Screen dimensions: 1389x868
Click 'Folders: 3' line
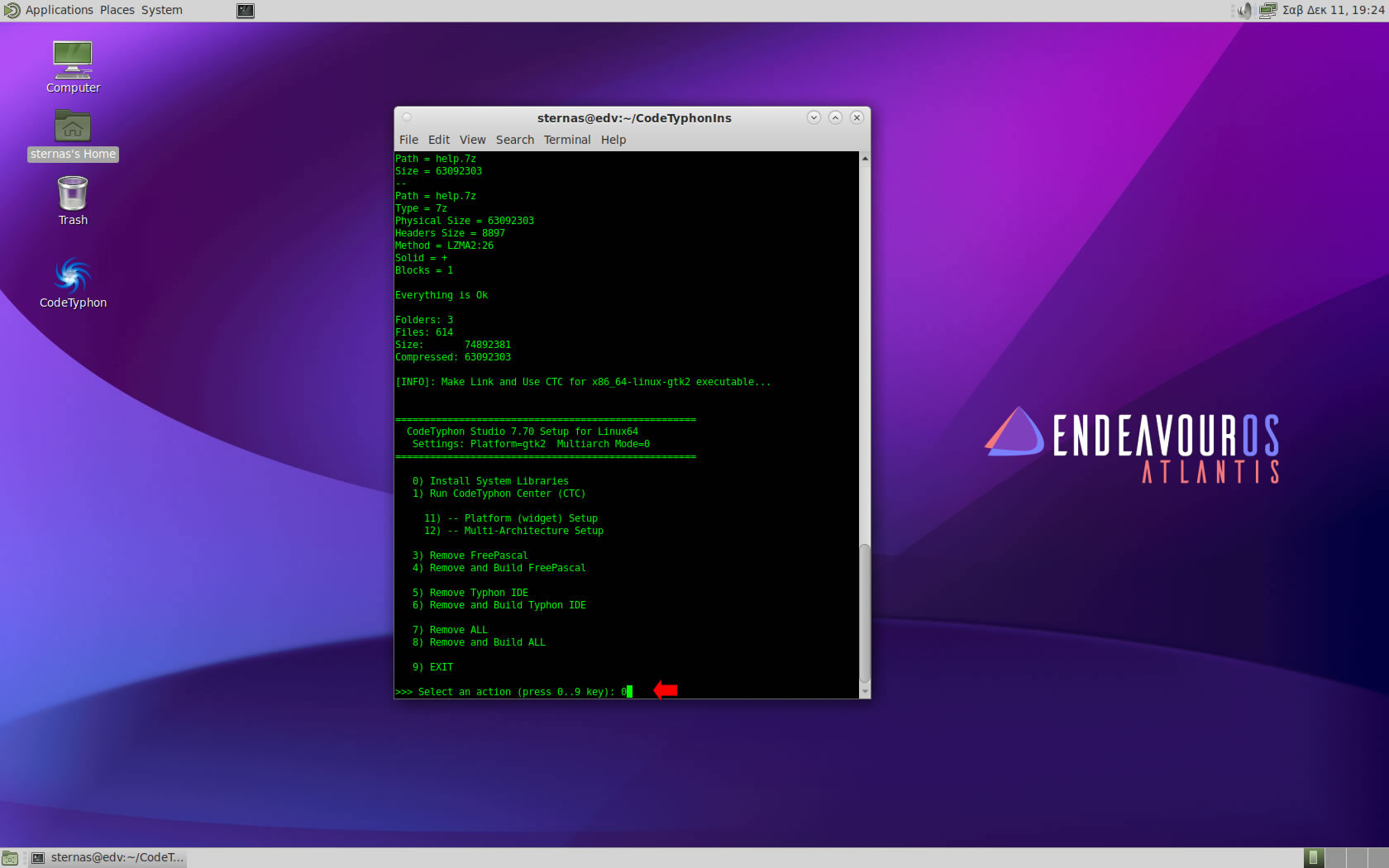click(424, 320)
